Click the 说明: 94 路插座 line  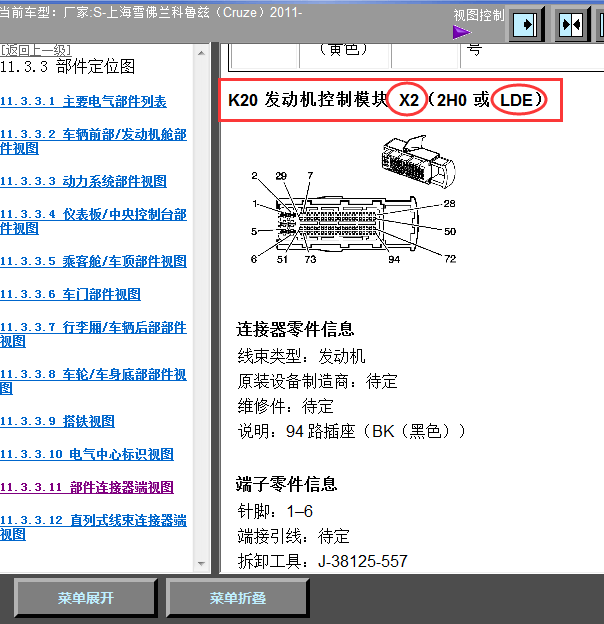(x=351, y=431)
